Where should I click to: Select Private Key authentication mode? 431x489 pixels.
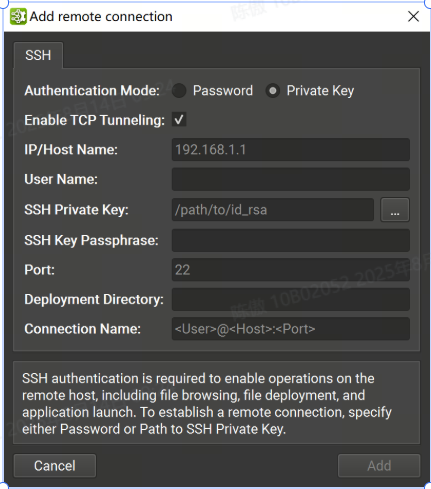coord(273,91)
